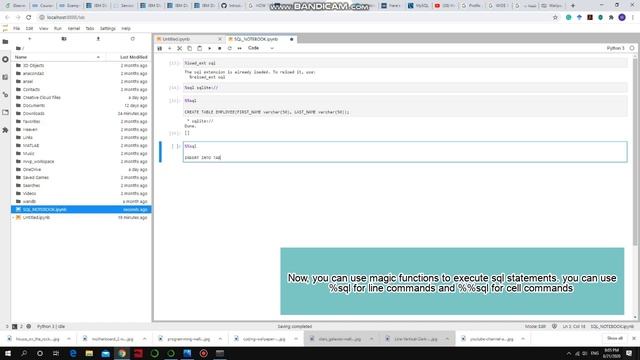Interrupt the kernel with the stop icon
This screenshot has height=360, width=640.
(x=220, y=48)
